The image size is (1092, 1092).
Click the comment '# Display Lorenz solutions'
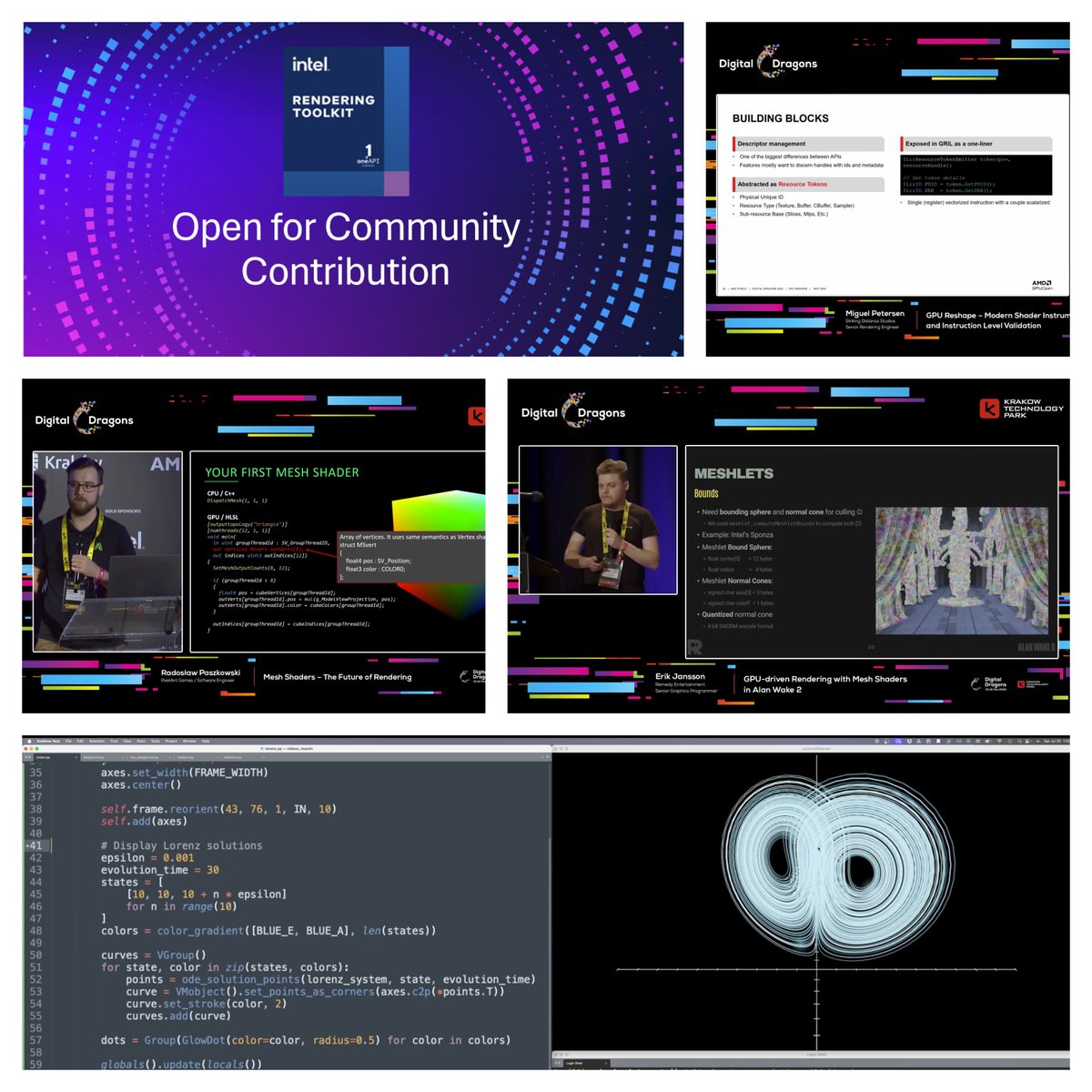coord(181,845)
